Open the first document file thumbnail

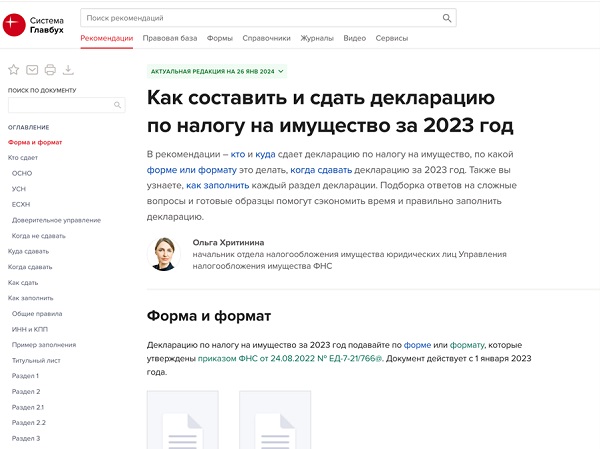[182, 420]
